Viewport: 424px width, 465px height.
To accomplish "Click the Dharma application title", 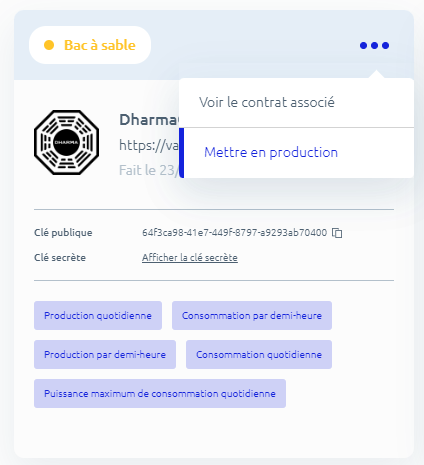I will pos(149,120).
